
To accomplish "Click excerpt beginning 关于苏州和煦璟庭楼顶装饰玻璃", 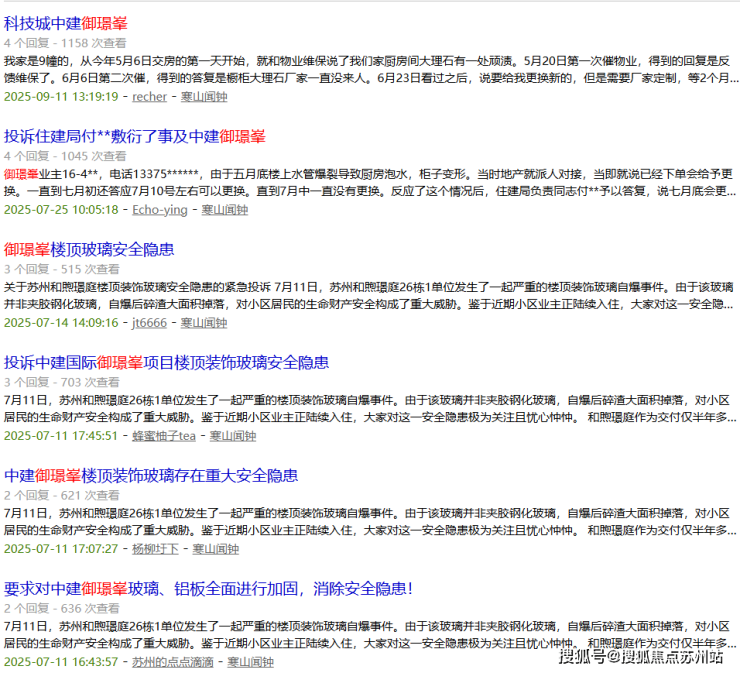I will click(x=370, y=295).
